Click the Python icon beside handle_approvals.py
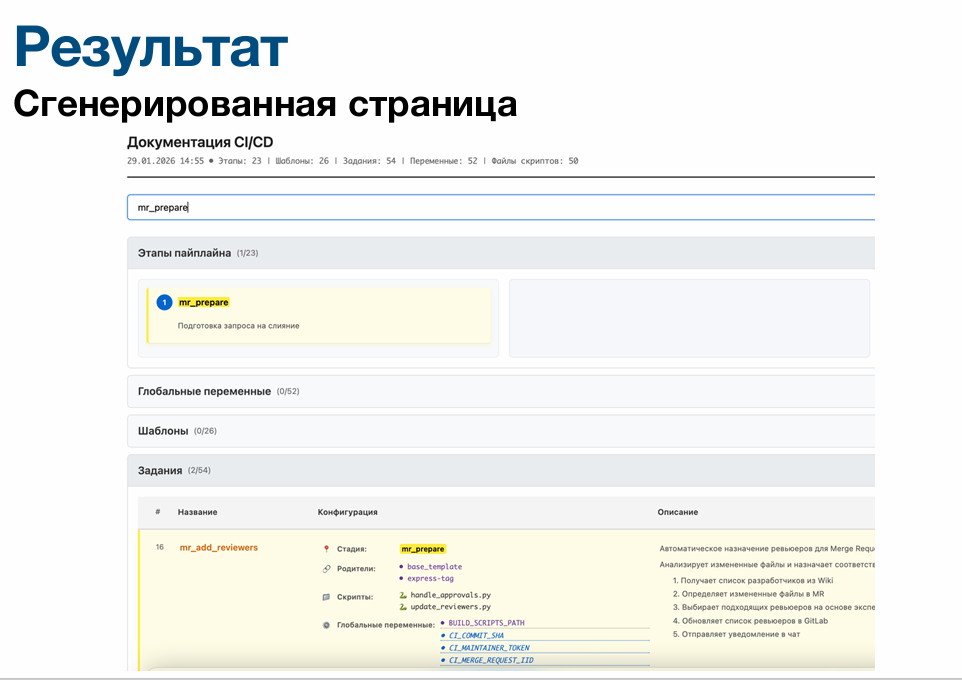Viewport: 962px width, 680px height. pyautogui.click(x=403, y=595)
